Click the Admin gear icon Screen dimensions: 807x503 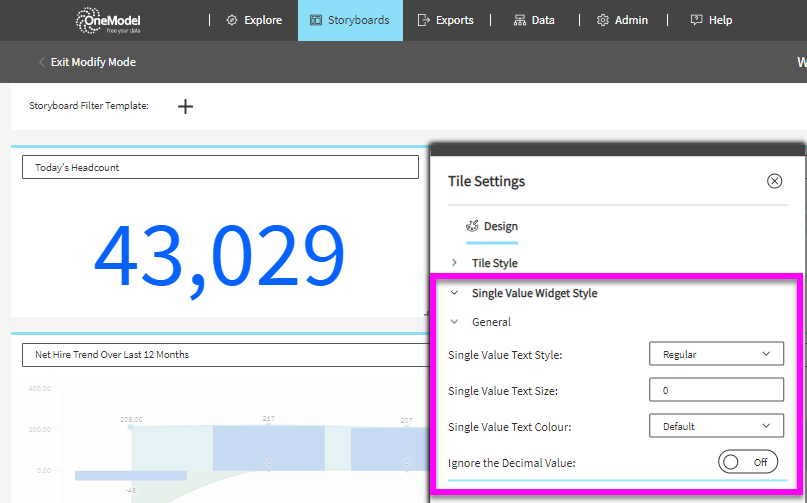pyautogui.click(x=603, y=20)
